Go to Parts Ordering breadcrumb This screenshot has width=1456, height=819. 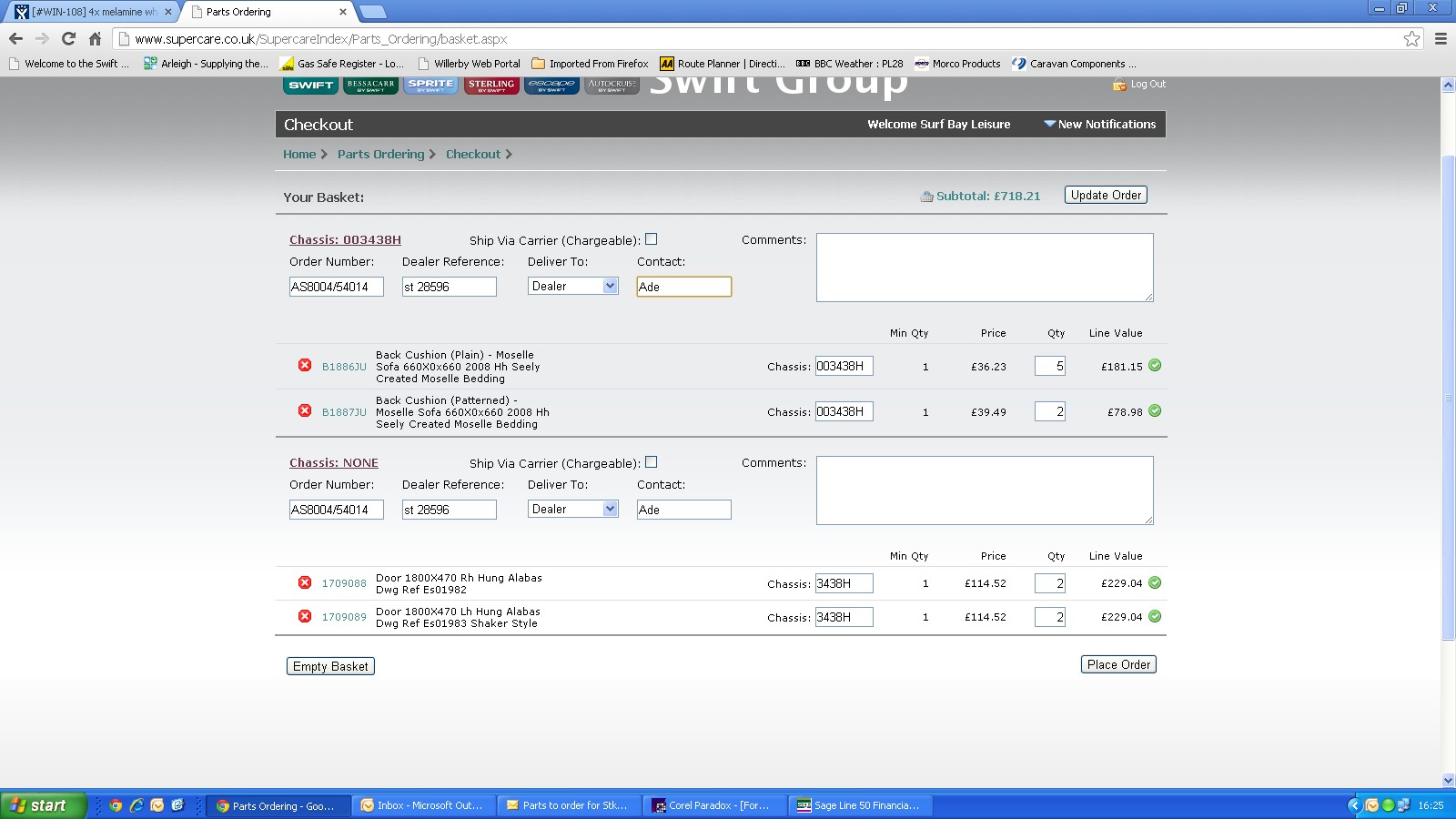tap(380, 155)
